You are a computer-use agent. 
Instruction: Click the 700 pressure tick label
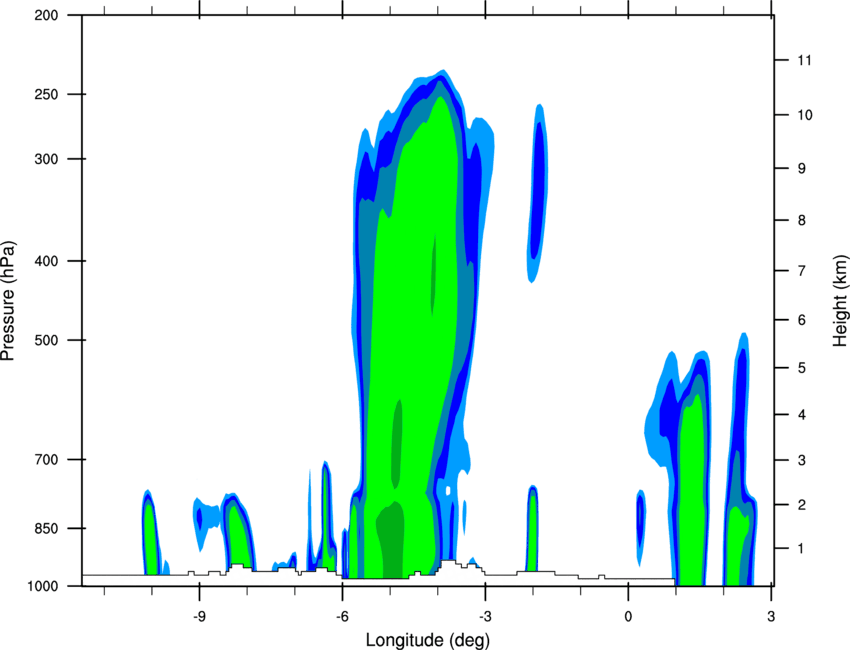coord(46,459)
